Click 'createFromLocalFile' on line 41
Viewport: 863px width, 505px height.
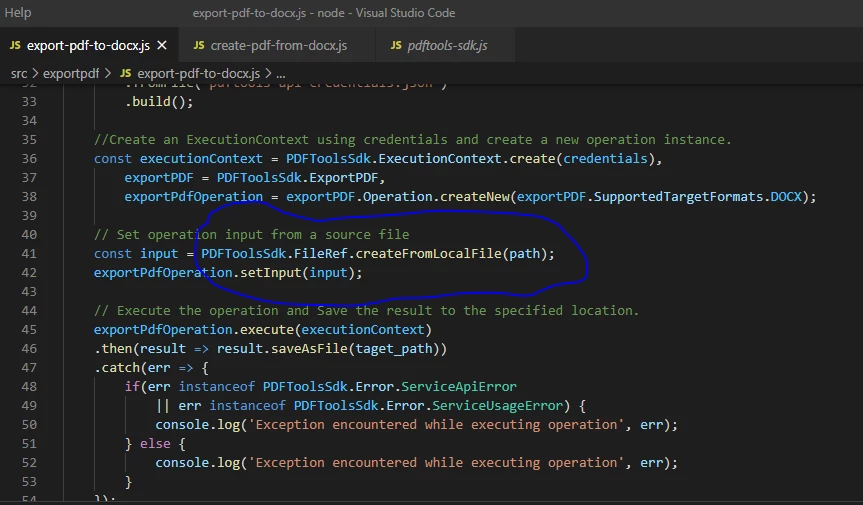click(428, 254)
